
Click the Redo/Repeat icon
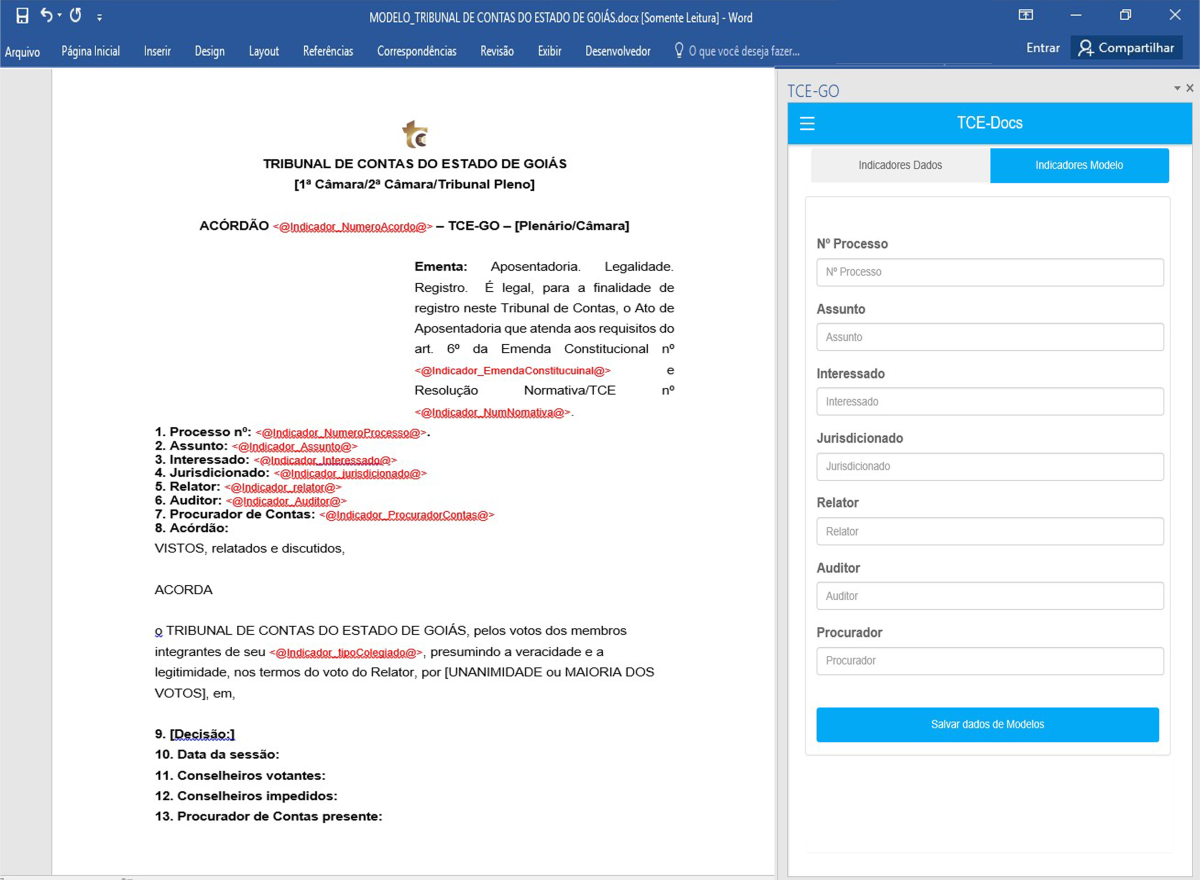pos(76,16)
